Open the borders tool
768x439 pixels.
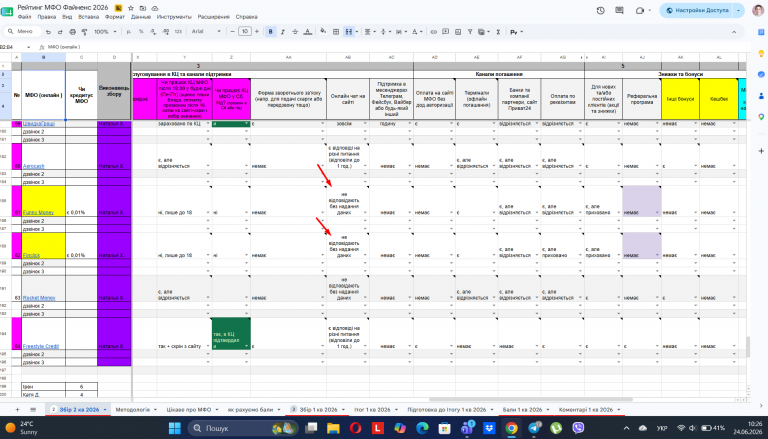pyautogui.click(x=336, y=32)
